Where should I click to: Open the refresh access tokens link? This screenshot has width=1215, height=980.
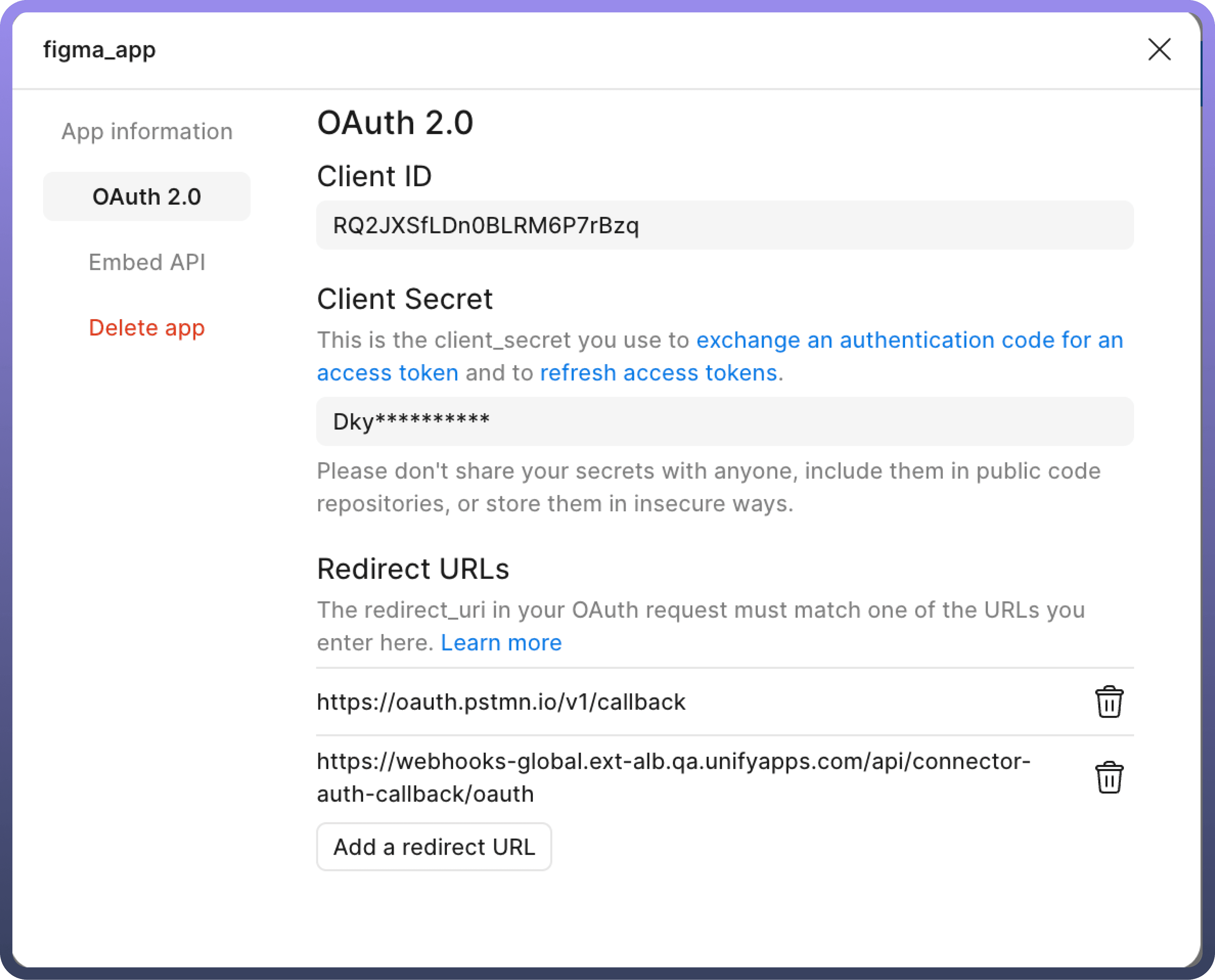658,373
